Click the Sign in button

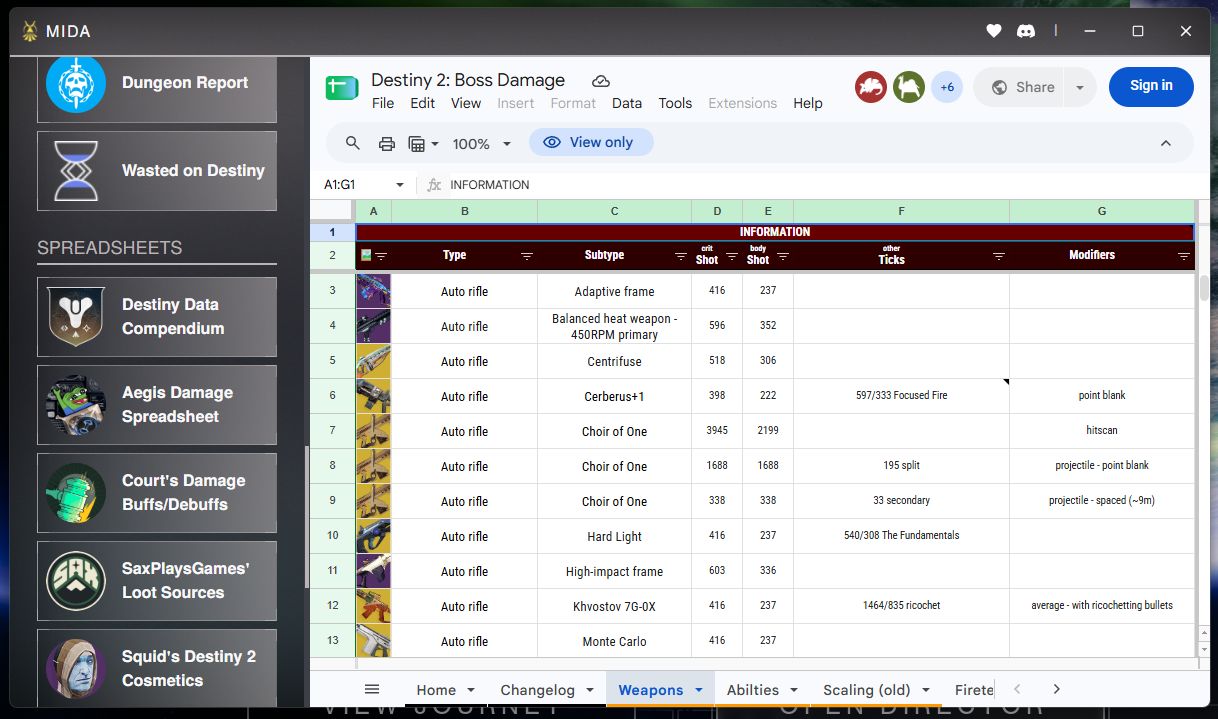tap(1151, 87)
